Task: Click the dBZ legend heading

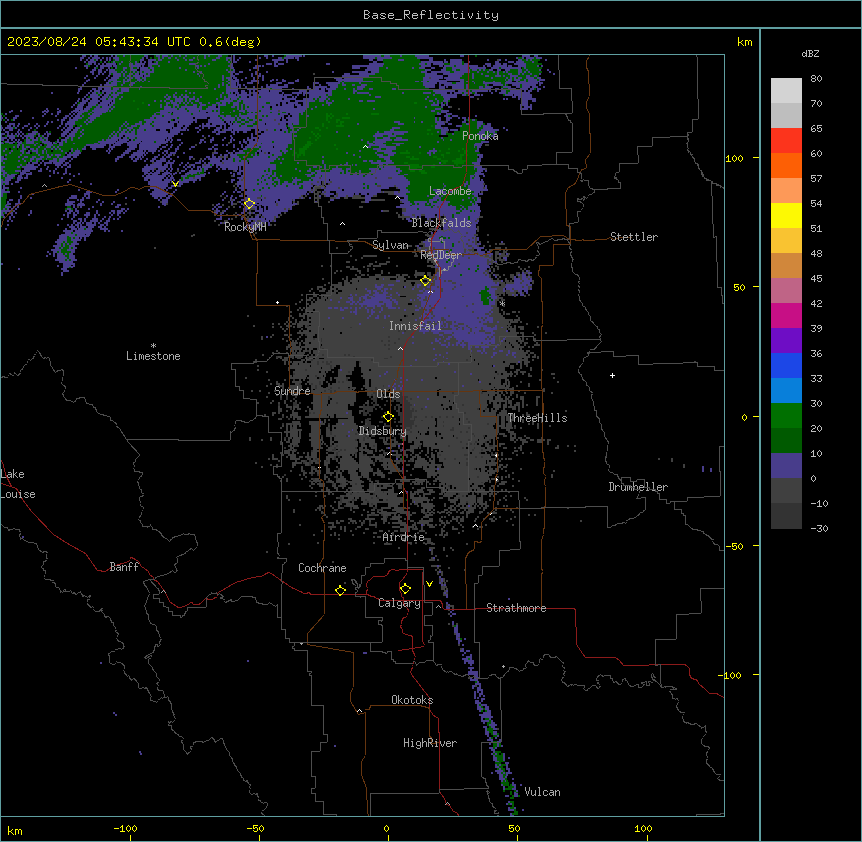Action: (x=810, y=53)
